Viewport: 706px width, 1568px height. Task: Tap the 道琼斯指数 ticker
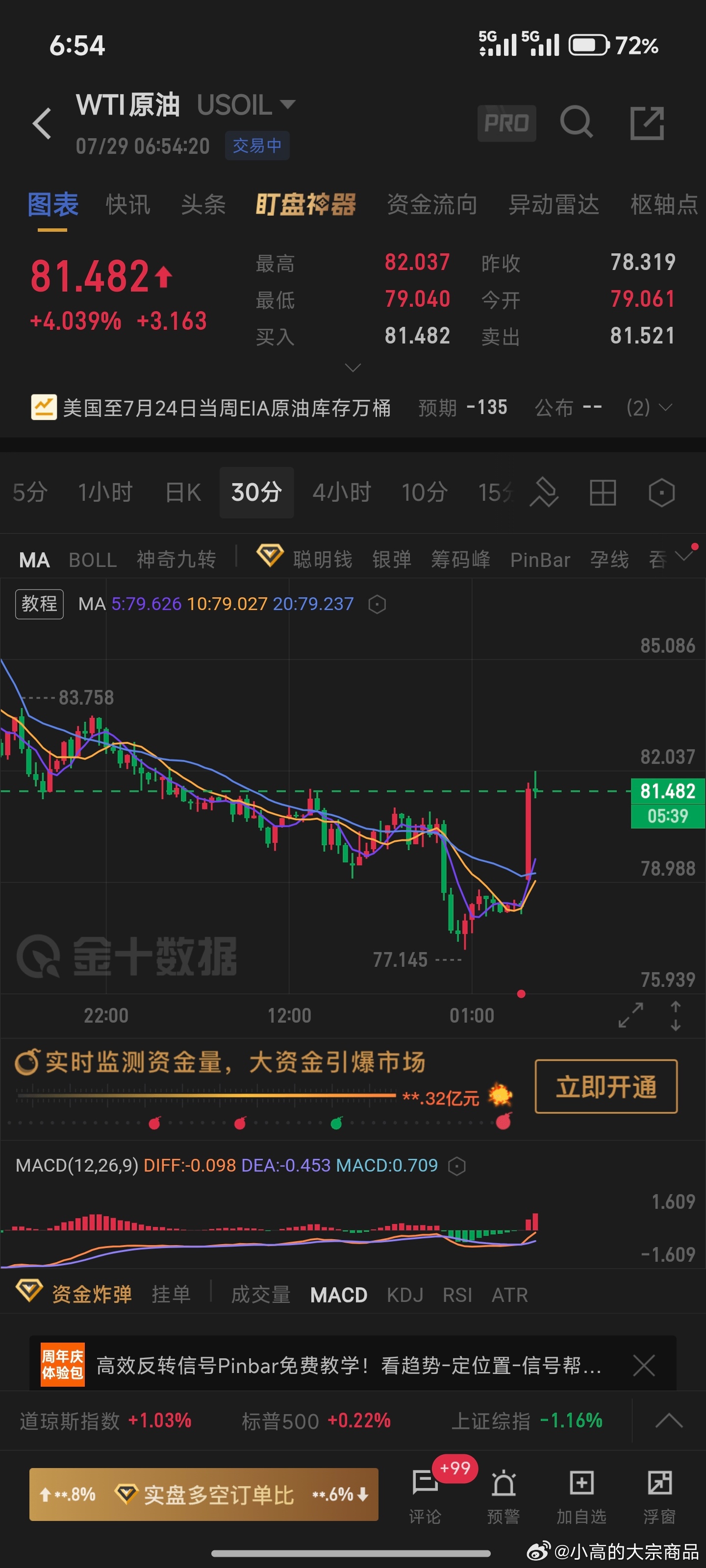(x=105, y=1421)
